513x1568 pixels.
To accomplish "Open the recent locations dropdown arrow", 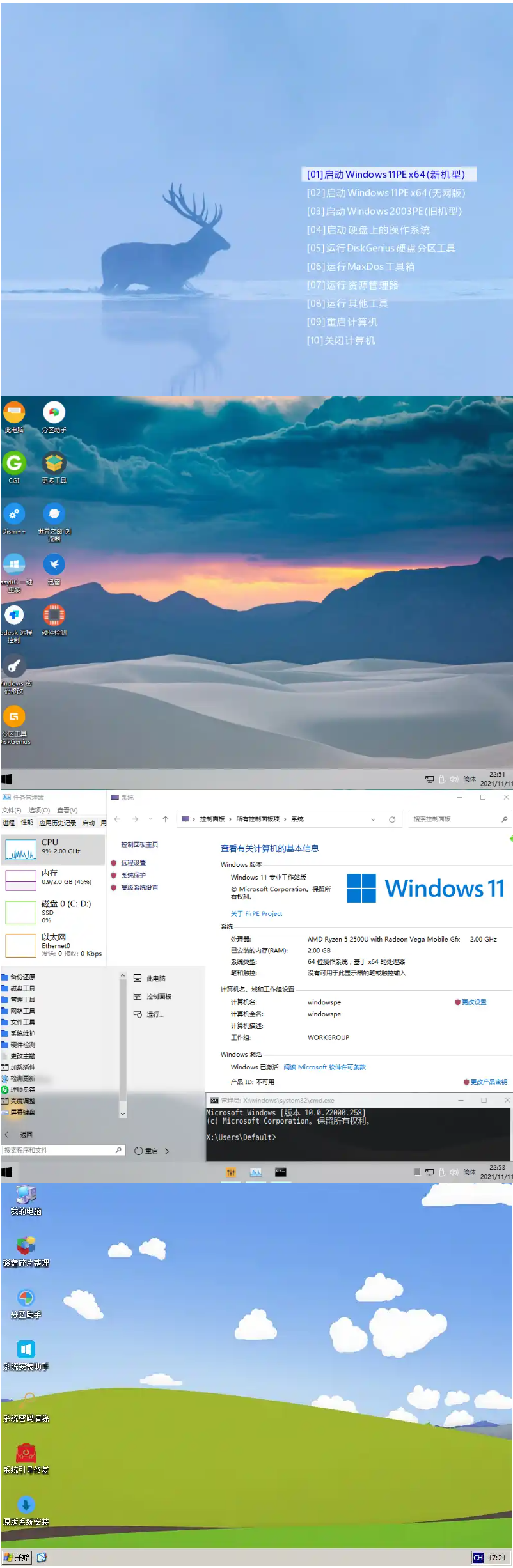I will (x=150, y=819).
